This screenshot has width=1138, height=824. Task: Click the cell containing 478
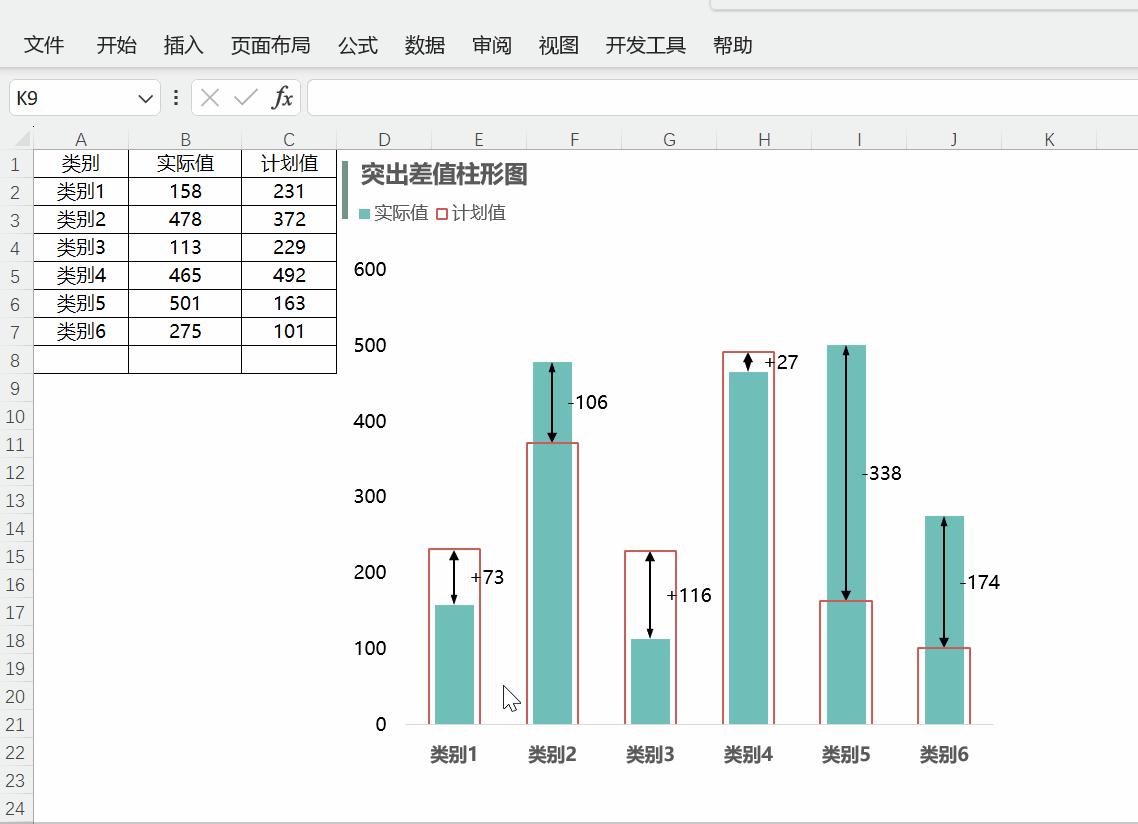pos(185,219)
